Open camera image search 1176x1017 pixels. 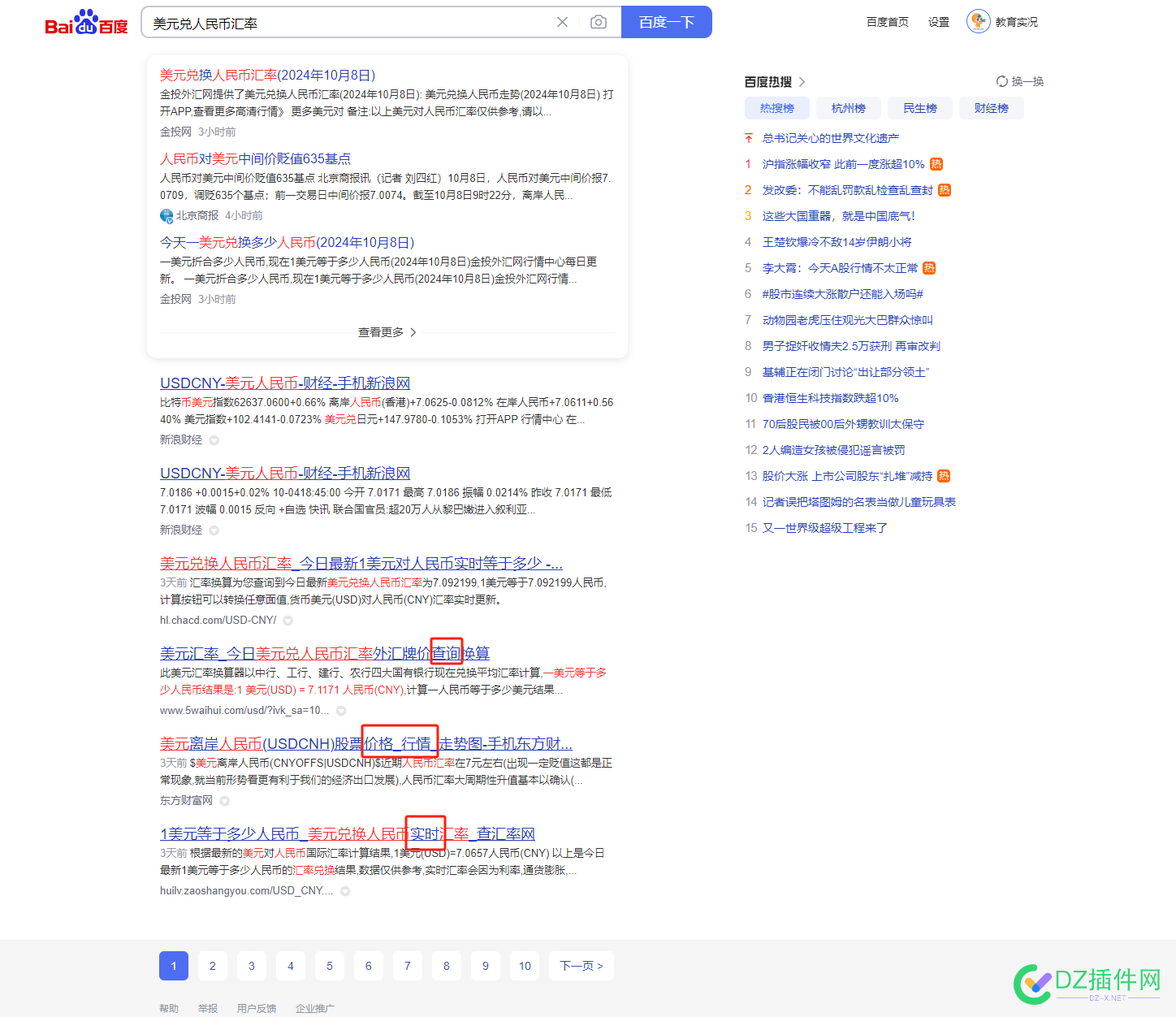tap(599, 22)
